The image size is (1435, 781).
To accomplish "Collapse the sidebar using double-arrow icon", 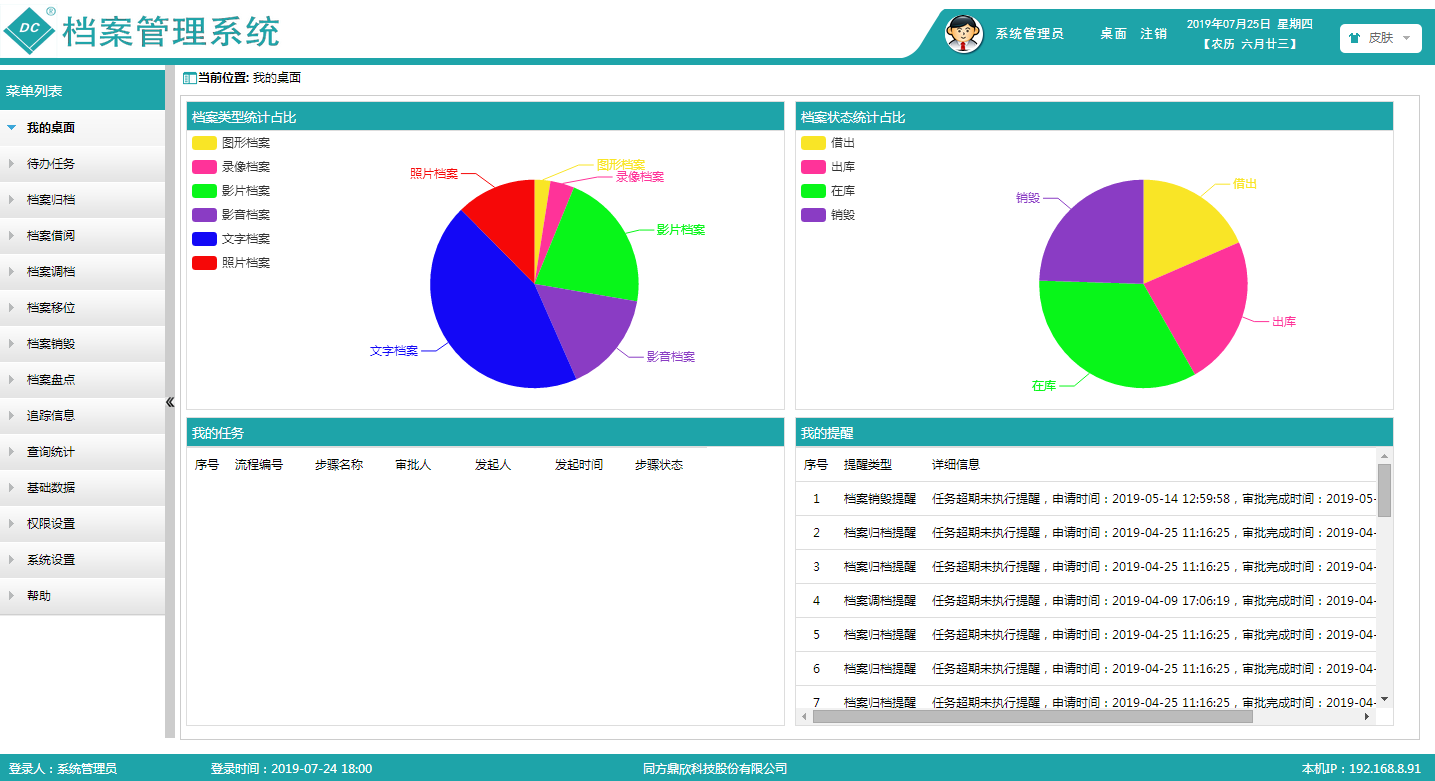I will (x=170, y=402).
